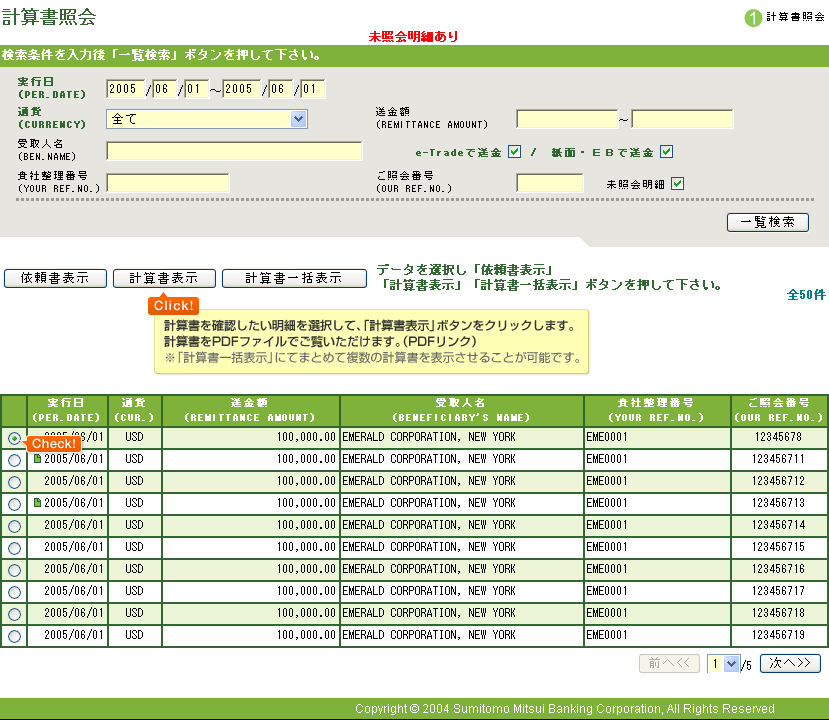
Task: Pick the row radio for ref 123456714
Action: pos(15,526)
